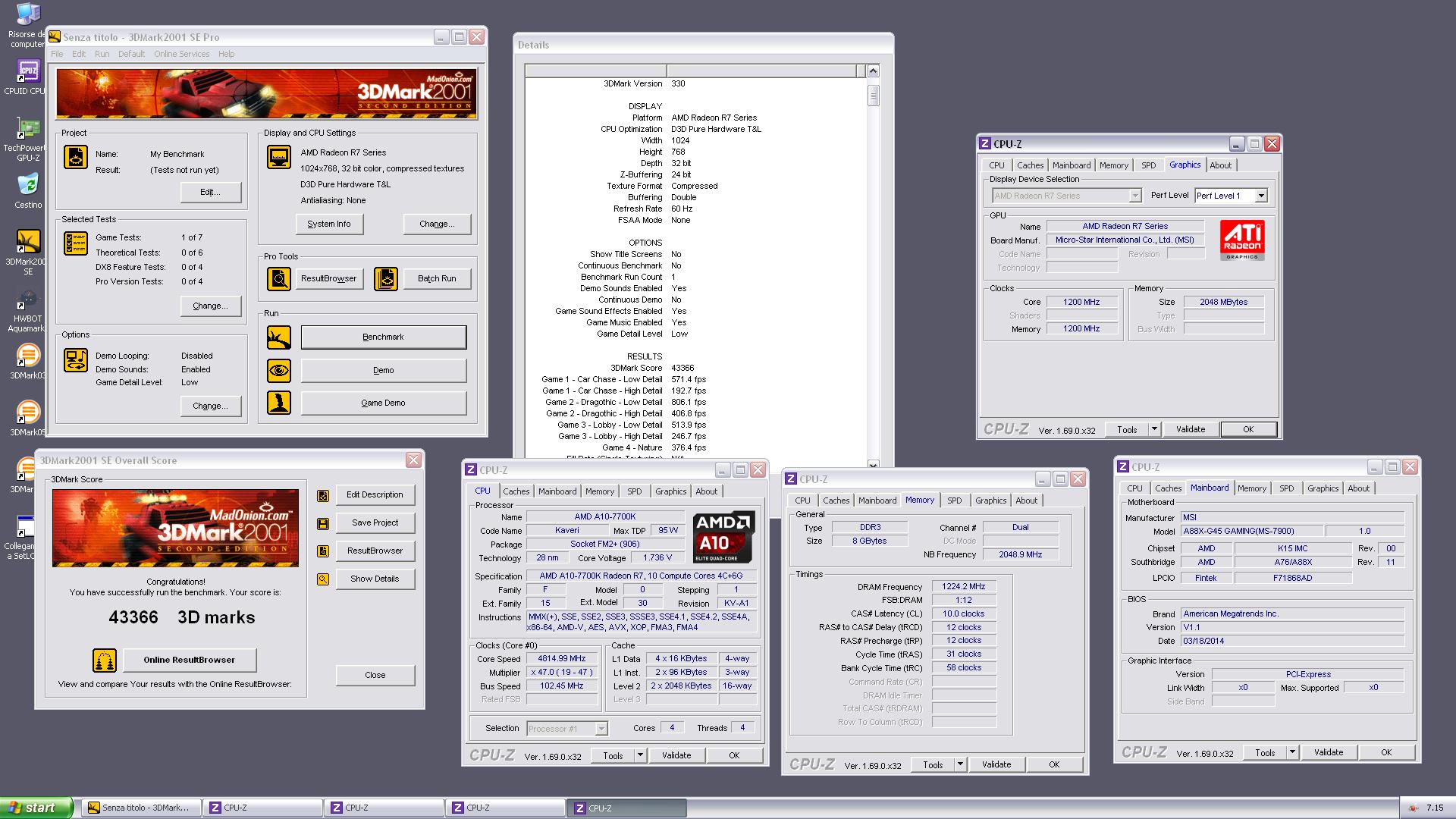Click the Project section icon
This screenshot has width=1456, height=819.
coord(76,157)
